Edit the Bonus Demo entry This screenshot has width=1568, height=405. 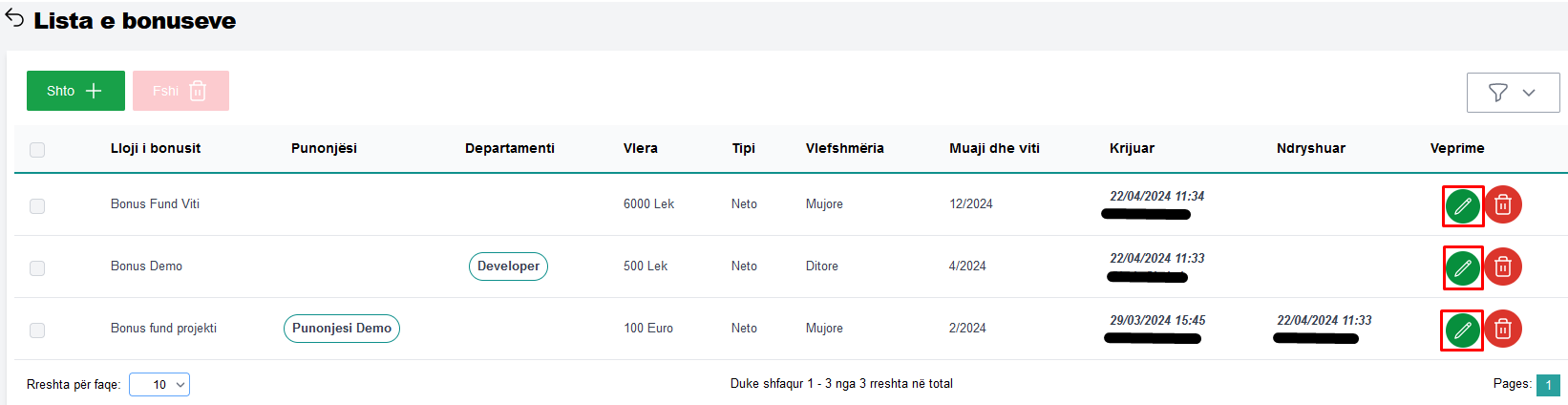click(x=1462, y=267)
